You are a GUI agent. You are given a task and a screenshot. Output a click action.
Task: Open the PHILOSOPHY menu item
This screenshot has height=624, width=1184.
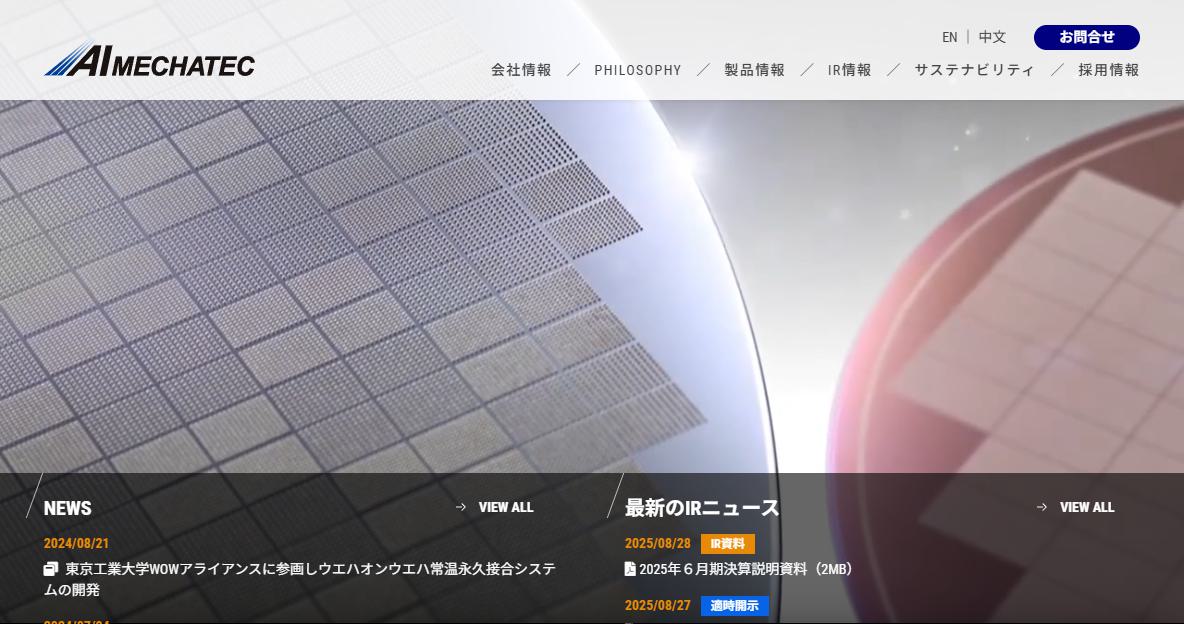point(638,70)
